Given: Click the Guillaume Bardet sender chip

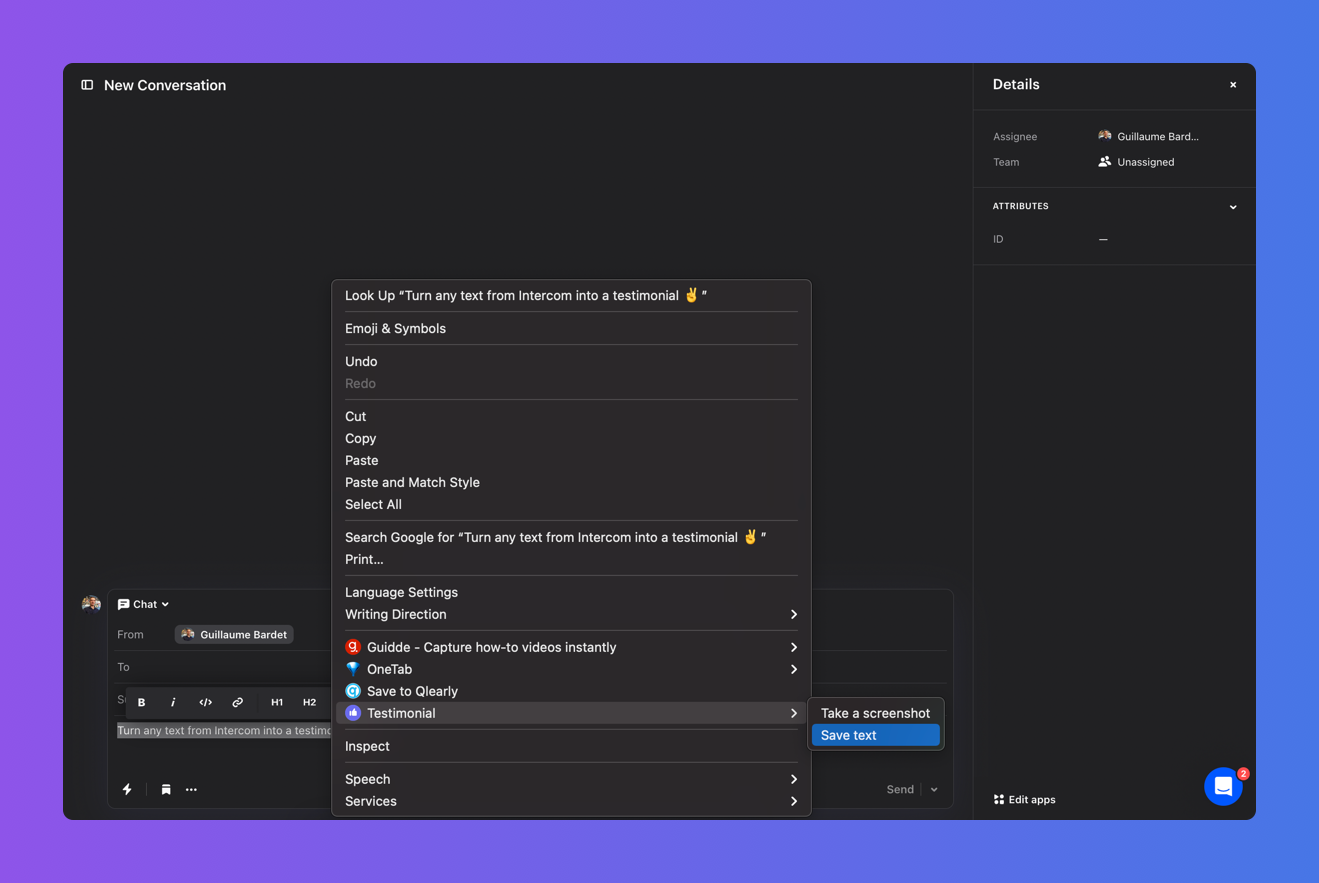Looking at the screenshot, I should point(234,634).
